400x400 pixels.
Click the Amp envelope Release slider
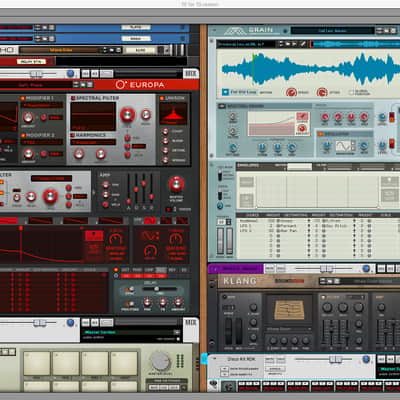(x=151, y=190)
